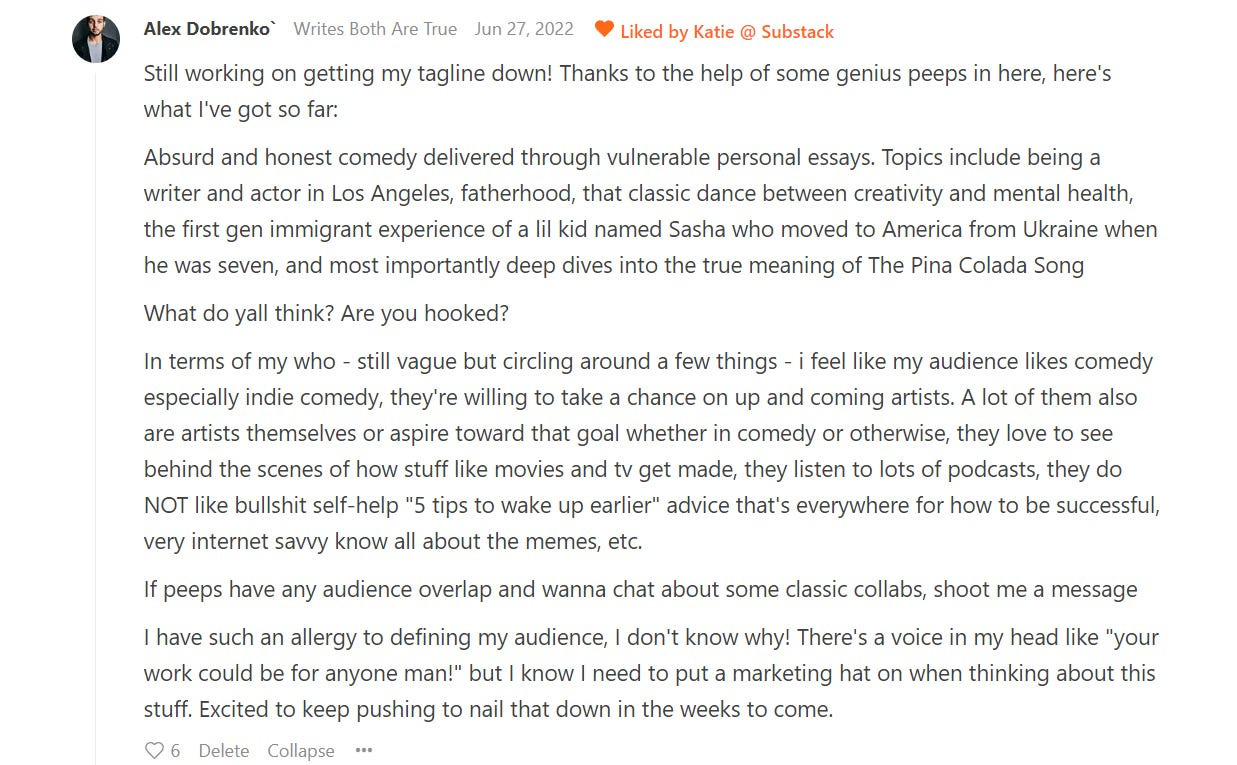Click the Alex Dobrenko author name
Screen dimensions: 1237x765
pyautogui.click(x=209, y=29)
